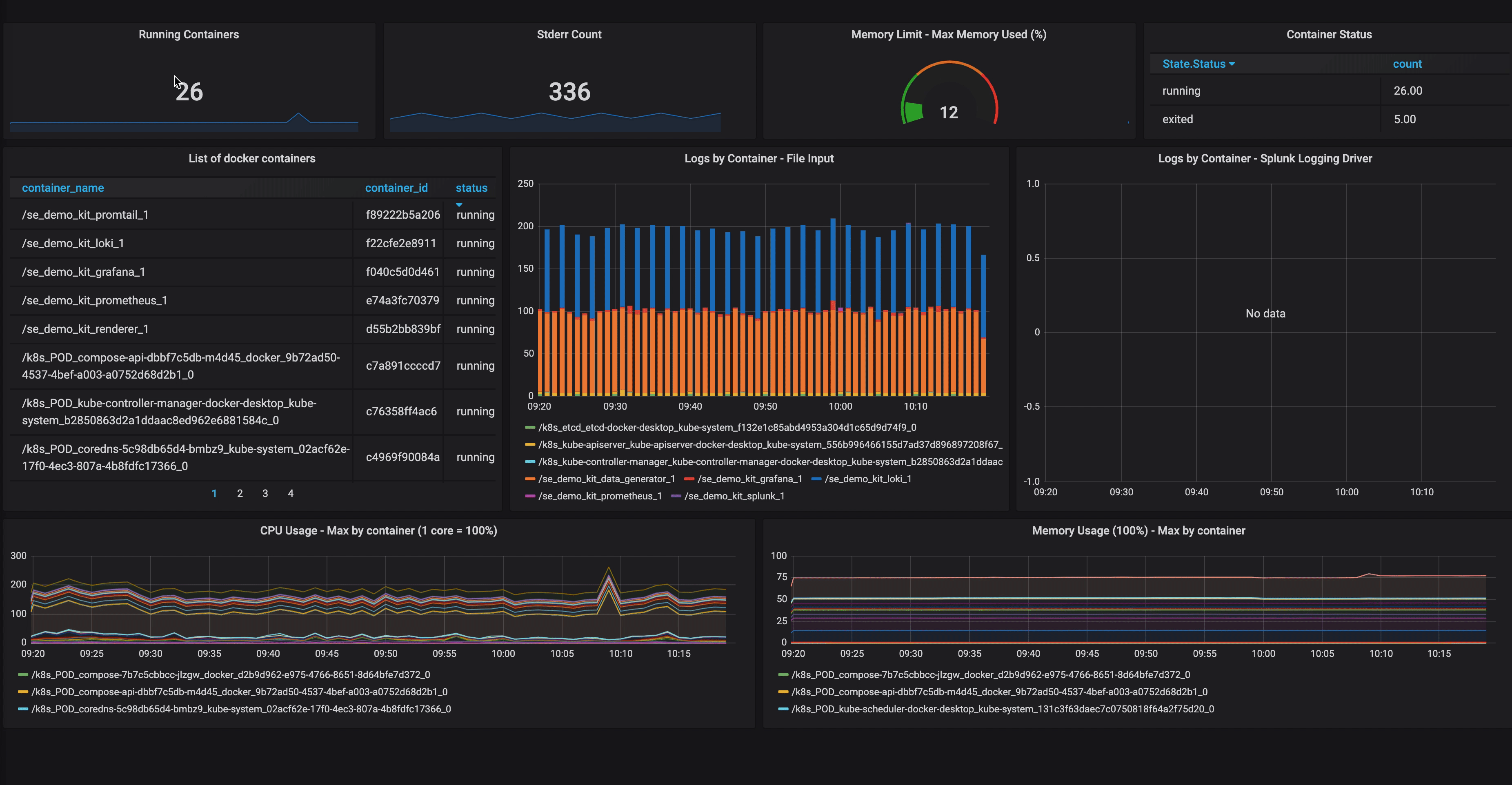This screenshot has height=785, width=1512.
Task: Click the orange data_generator legend color marker
Action: click(529, 479)
